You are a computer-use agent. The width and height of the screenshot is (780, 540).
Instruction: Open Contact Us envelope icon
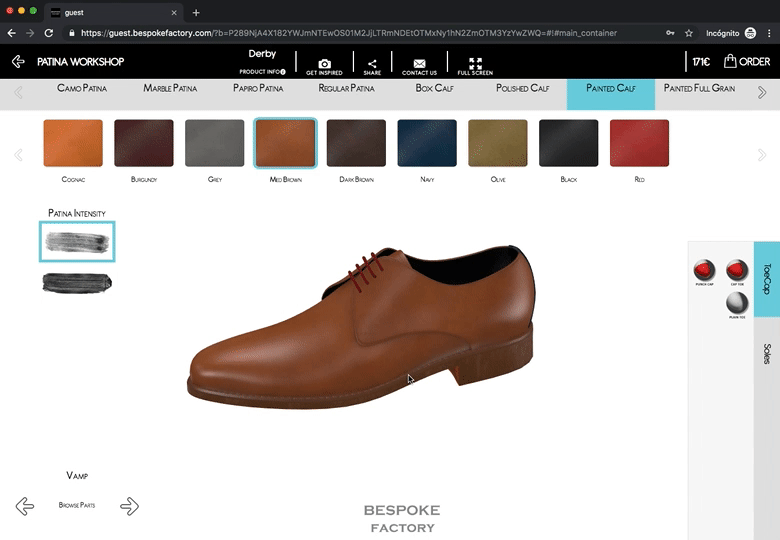pyautogui.click(x=419, y=65)
